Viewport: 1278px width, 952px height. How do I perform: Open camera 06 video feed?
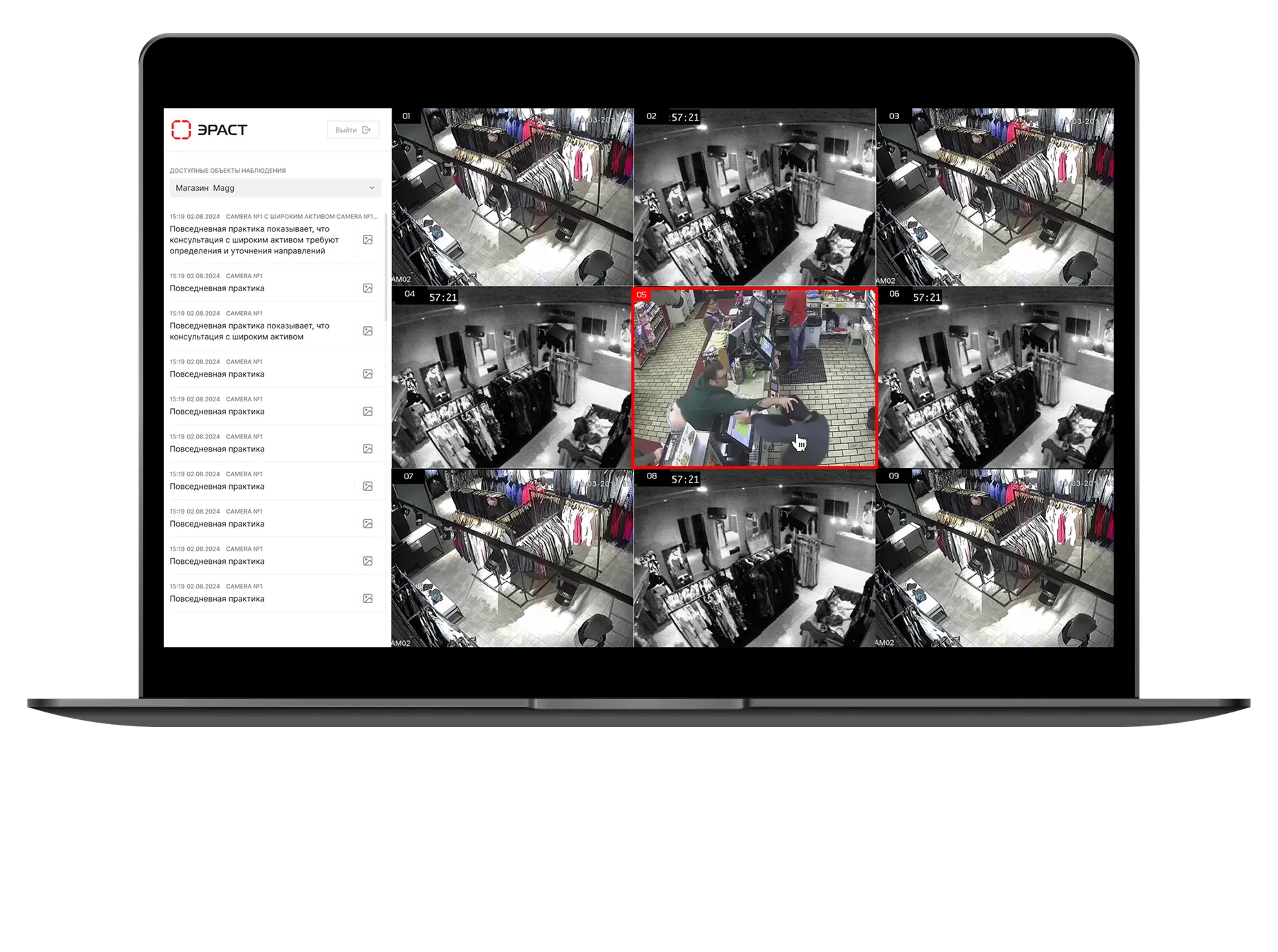click(994, 379)
